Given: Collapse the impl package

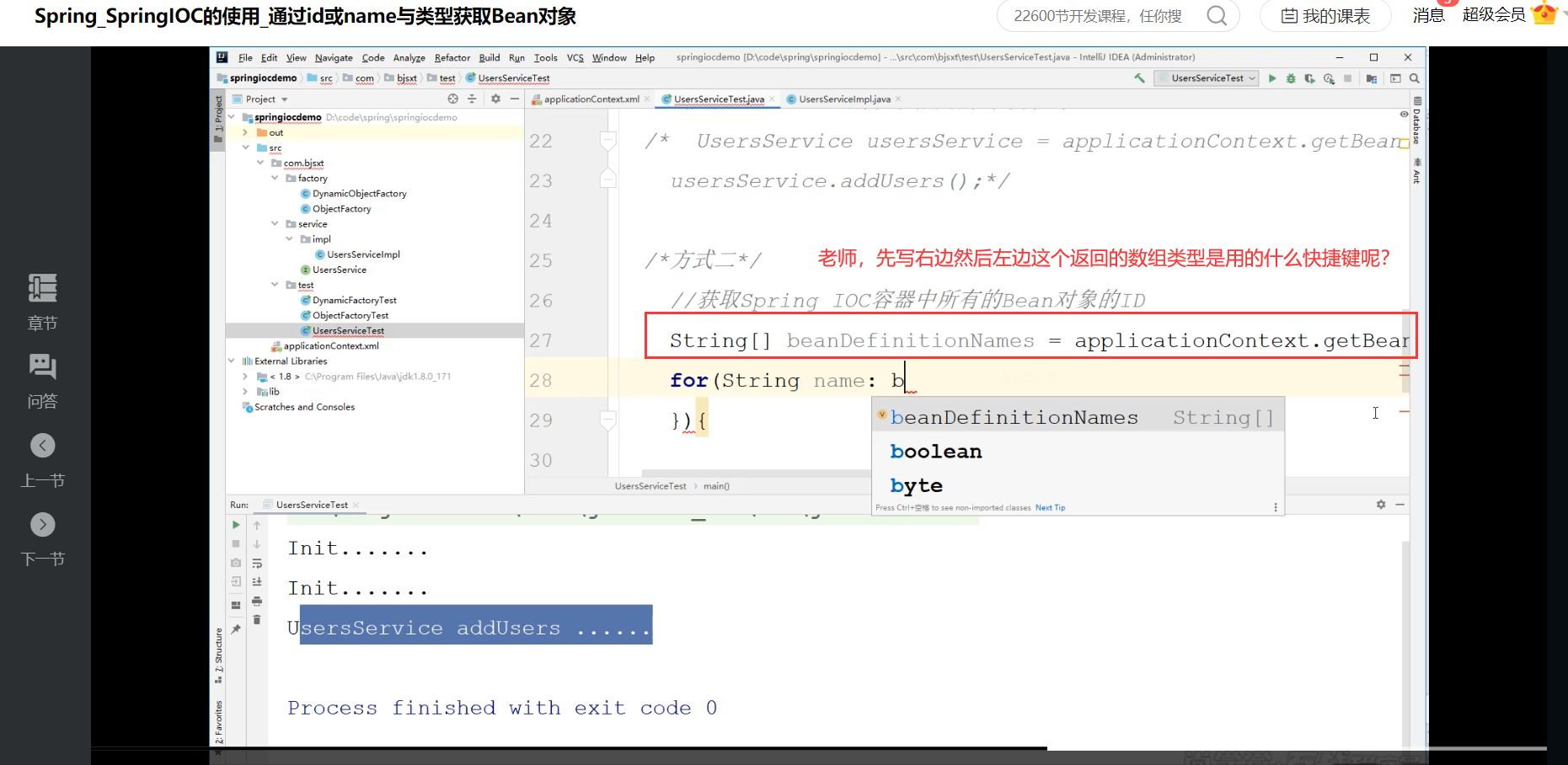Looking at the screenshot, I should point(289,238).
